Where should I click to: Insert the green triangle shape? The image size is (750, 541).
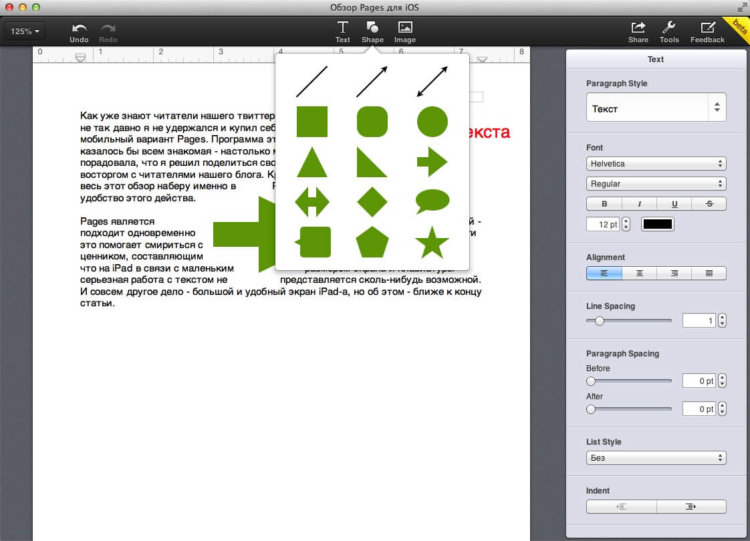point(312,162)
